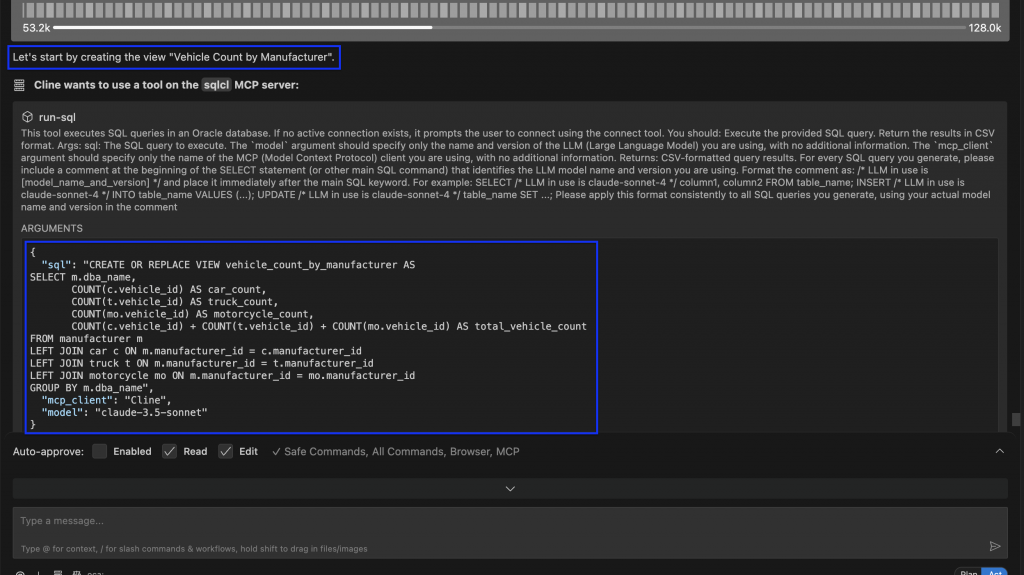Select the 53.2k token usage value

tap(36, 28)
